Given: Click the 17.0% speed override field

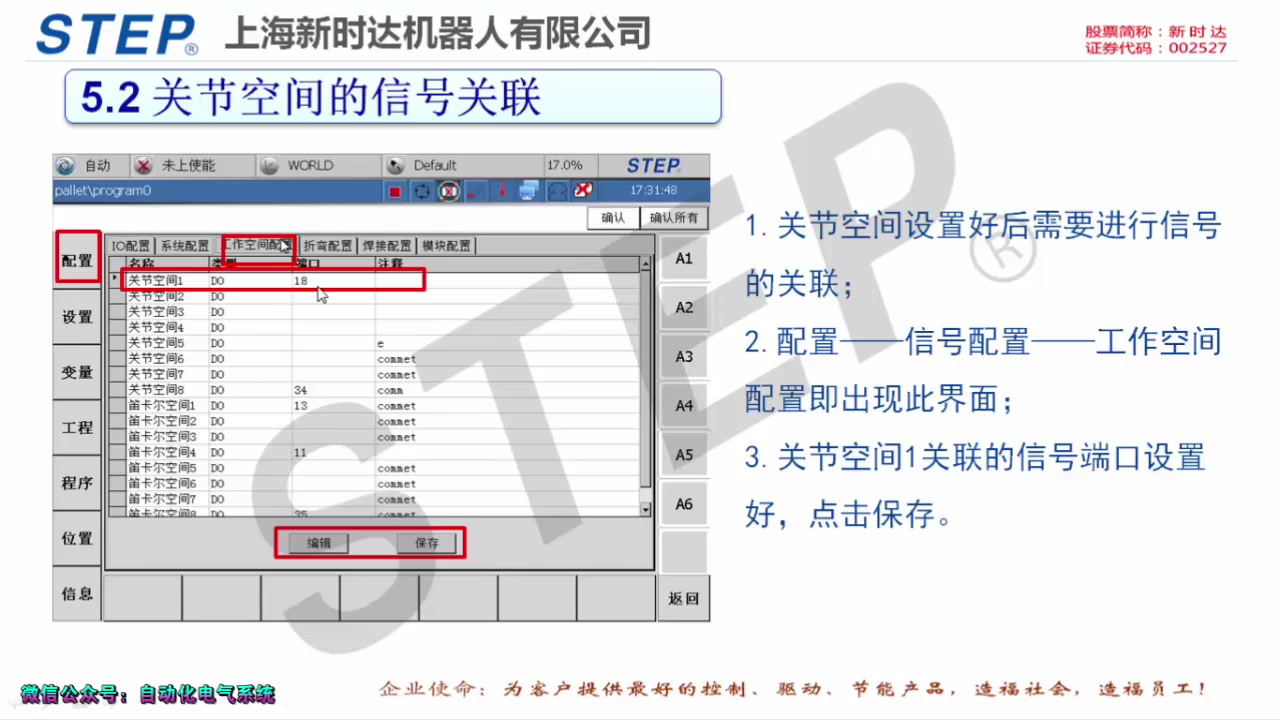Looking at the screenshot, I should 570,166.
